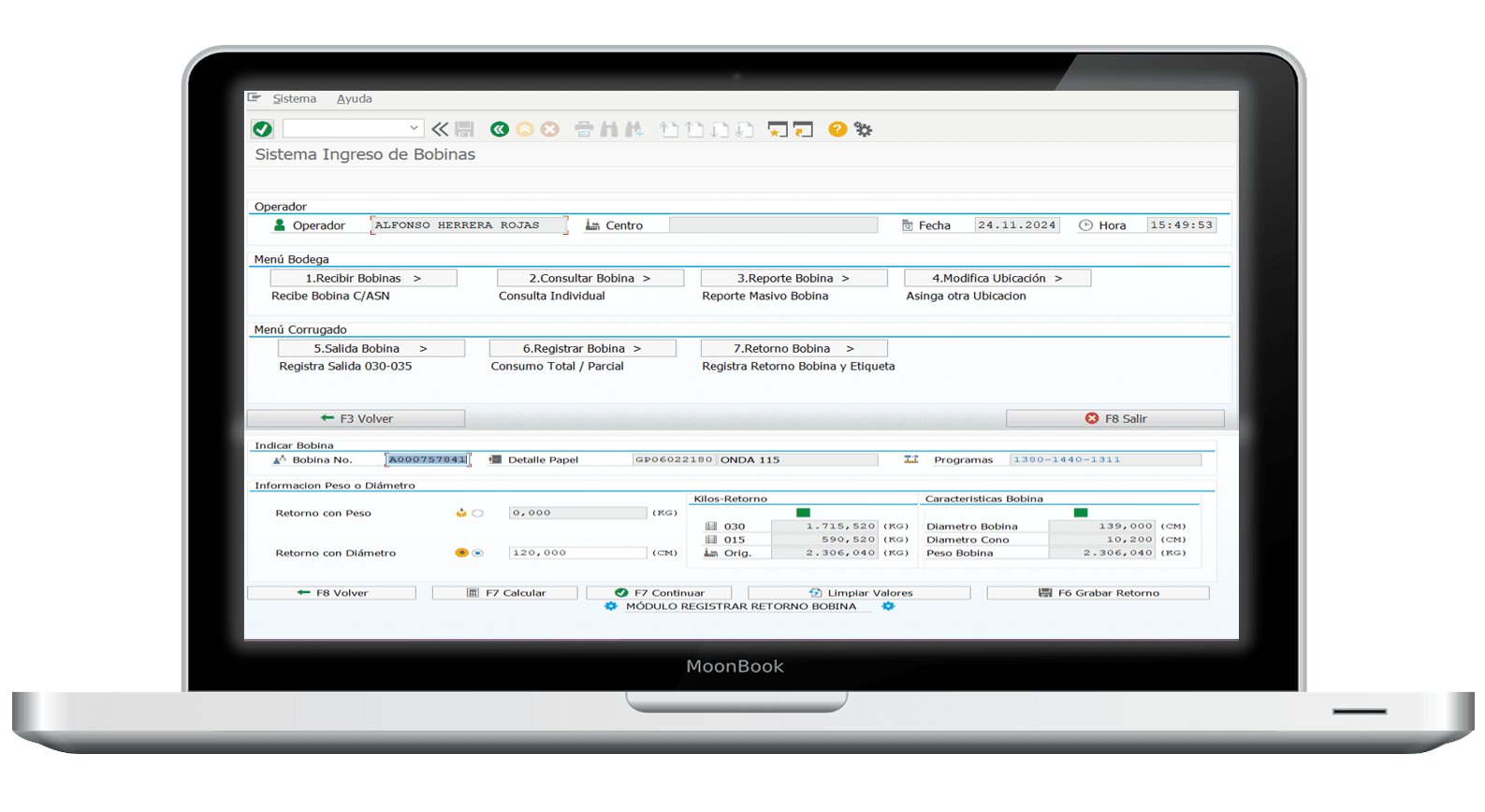Open the Sistema menu

(295, 98)
